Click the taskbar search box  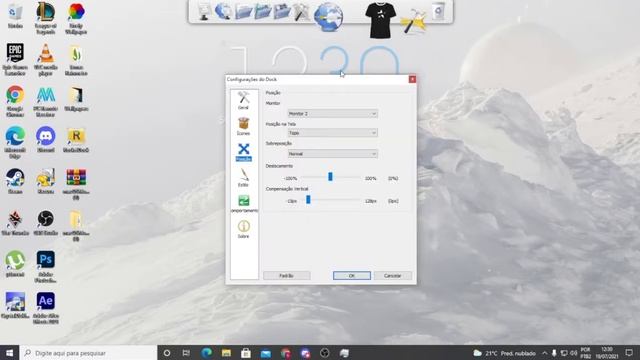(x=88, y=353)
